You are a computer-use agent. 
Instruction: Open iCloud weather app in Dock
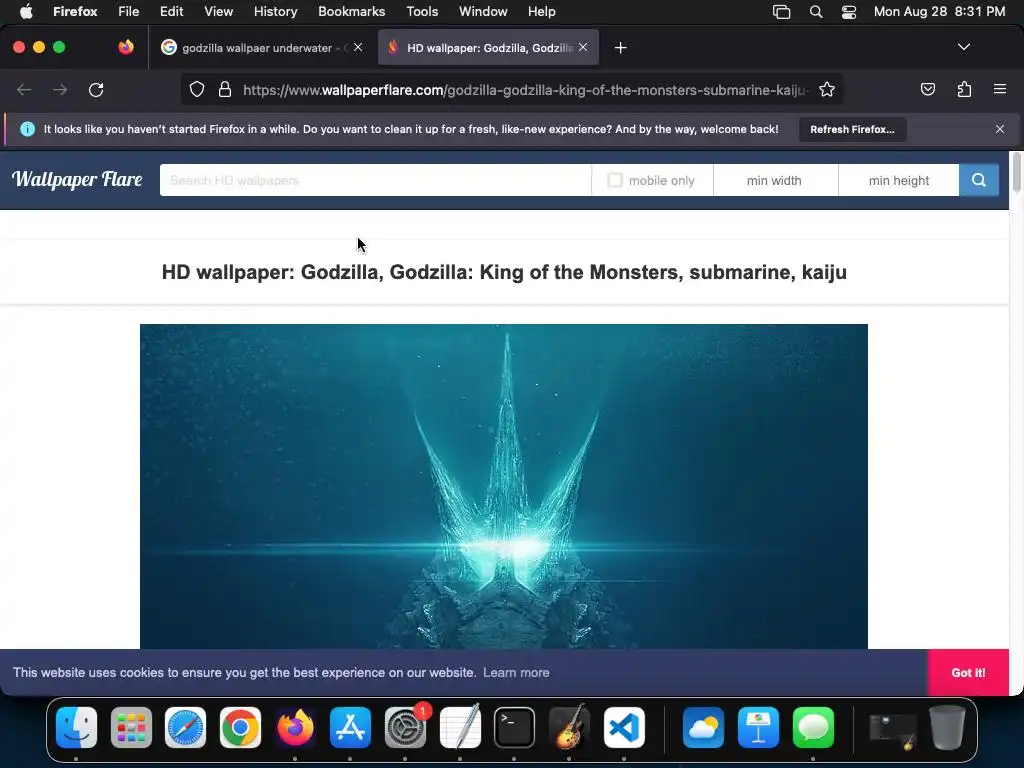click(703, 728)
